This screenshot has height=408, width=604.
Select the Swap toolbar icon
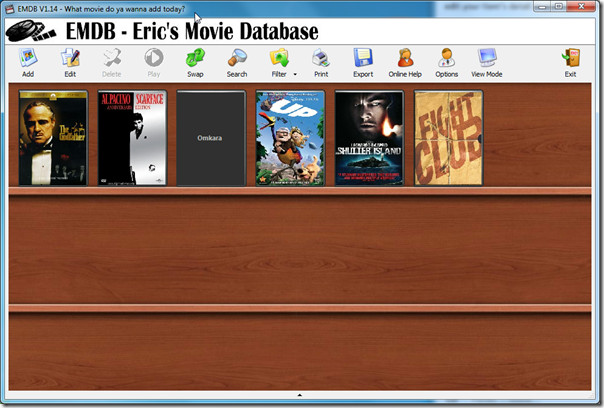195,63
